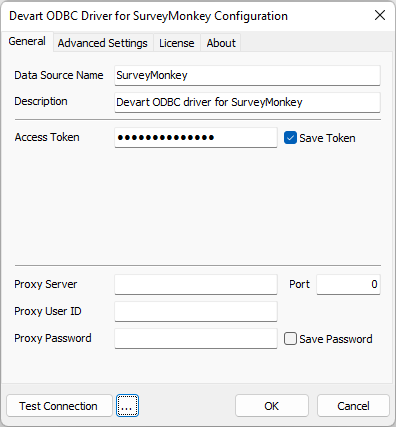
Task: Click the Description label text
Action: click(41, 101)
